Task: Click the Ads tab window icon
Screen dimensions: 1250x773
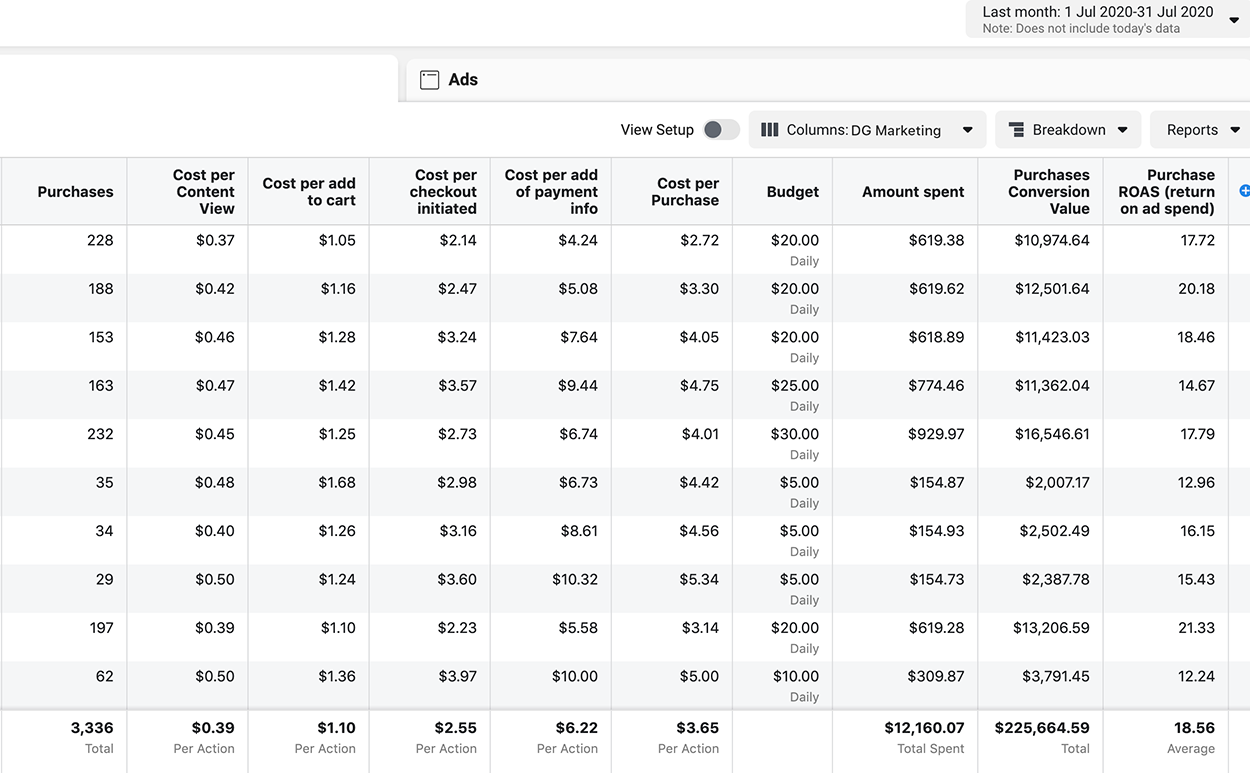Action: click(429, 80)
